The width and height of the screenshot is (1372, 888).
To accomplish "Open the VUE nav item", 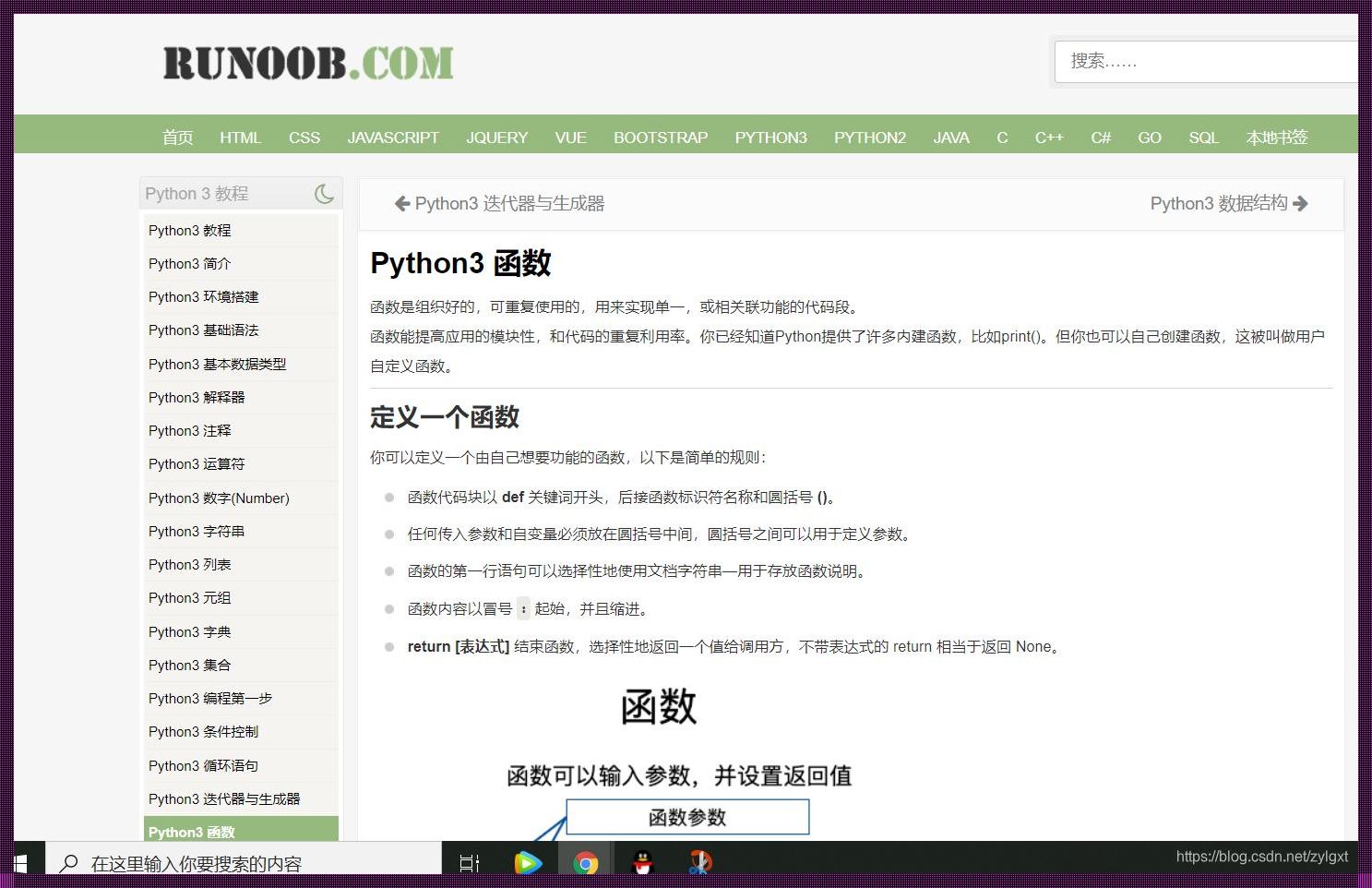I will pos(571,138).
